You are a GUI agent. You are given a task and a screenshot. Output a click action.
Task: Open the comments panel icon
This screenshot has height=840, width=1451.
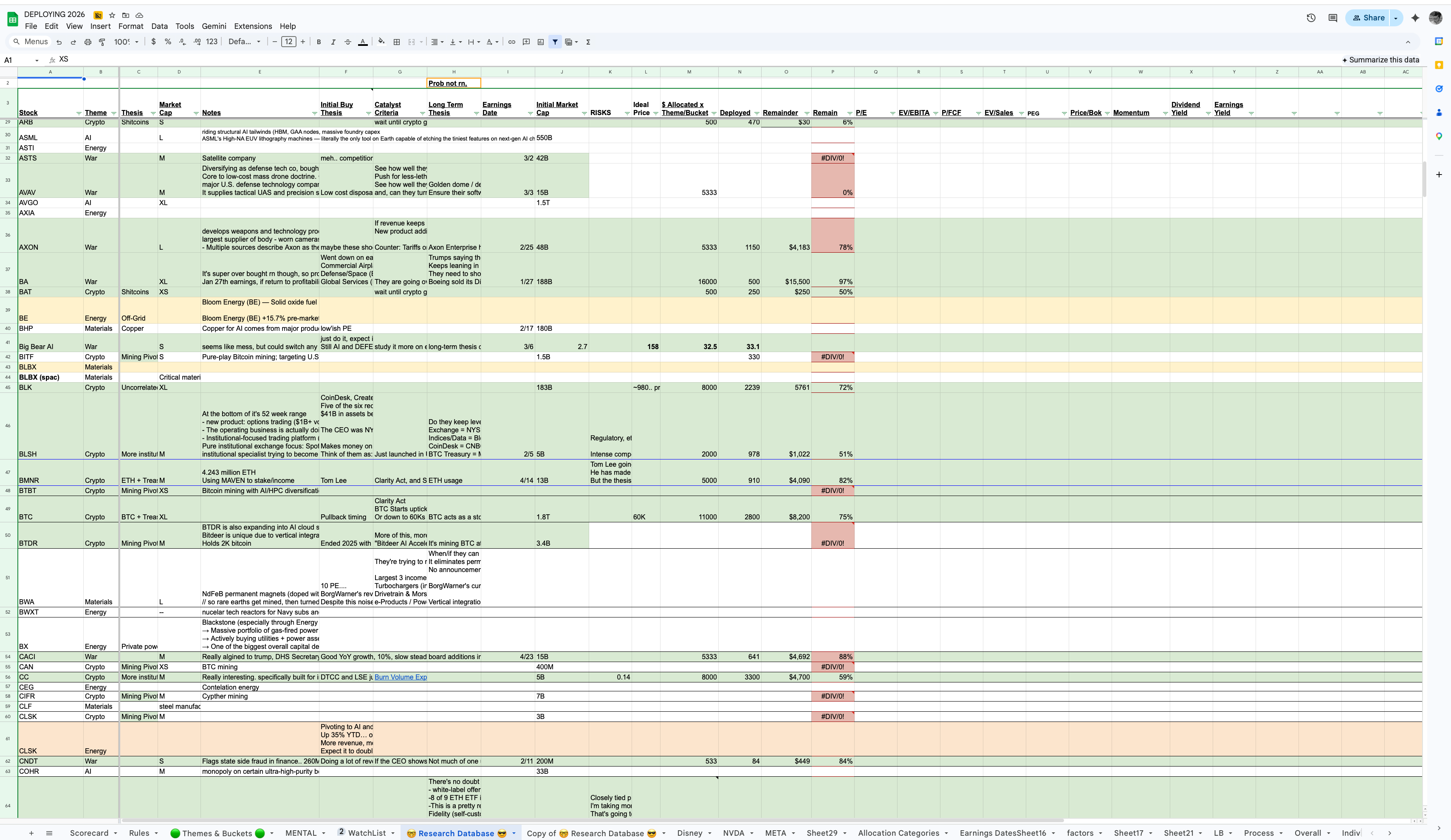click(1332, 18)
